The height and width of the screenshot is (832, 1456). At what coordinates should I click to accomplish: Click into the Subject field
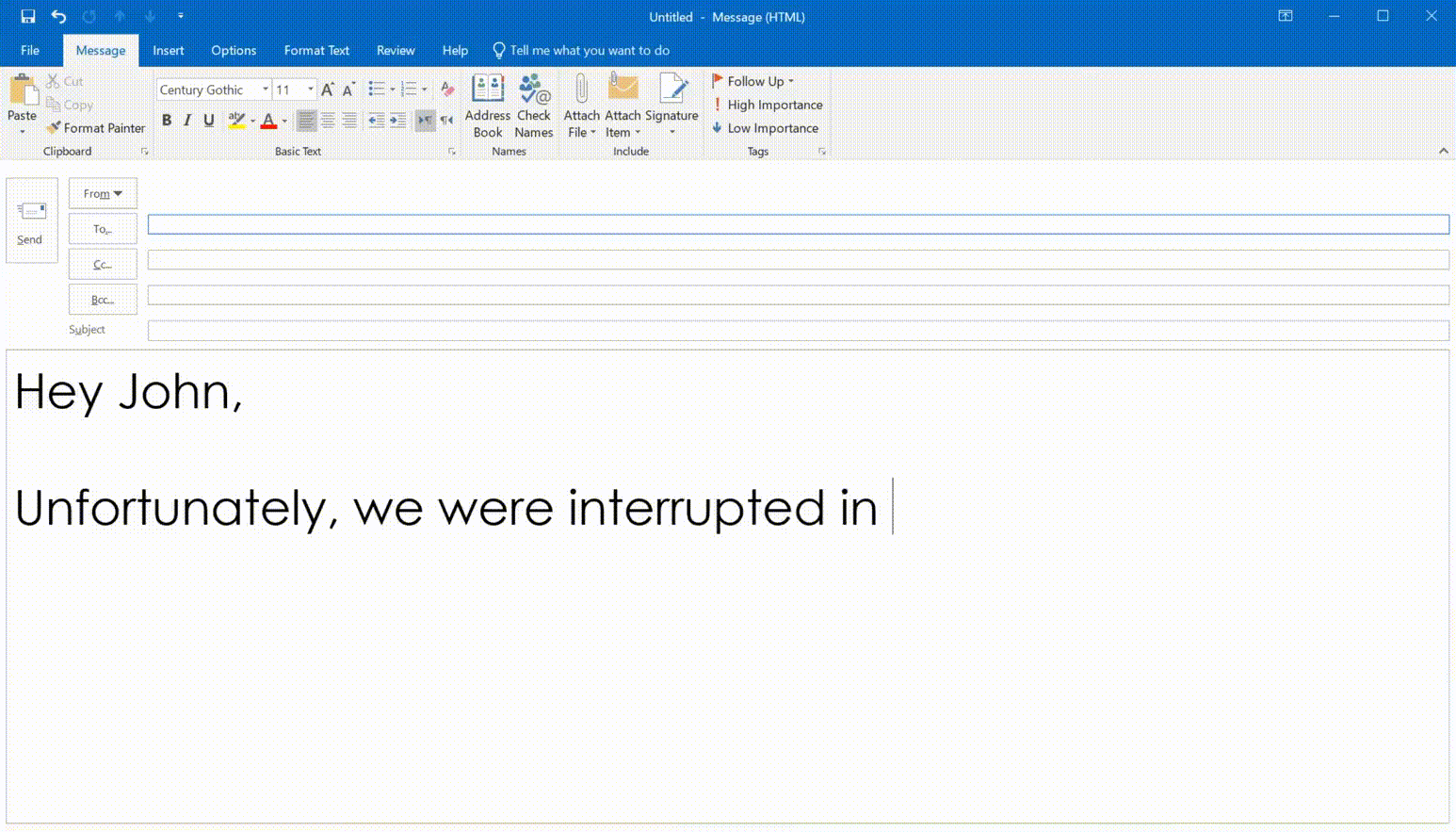798,330
